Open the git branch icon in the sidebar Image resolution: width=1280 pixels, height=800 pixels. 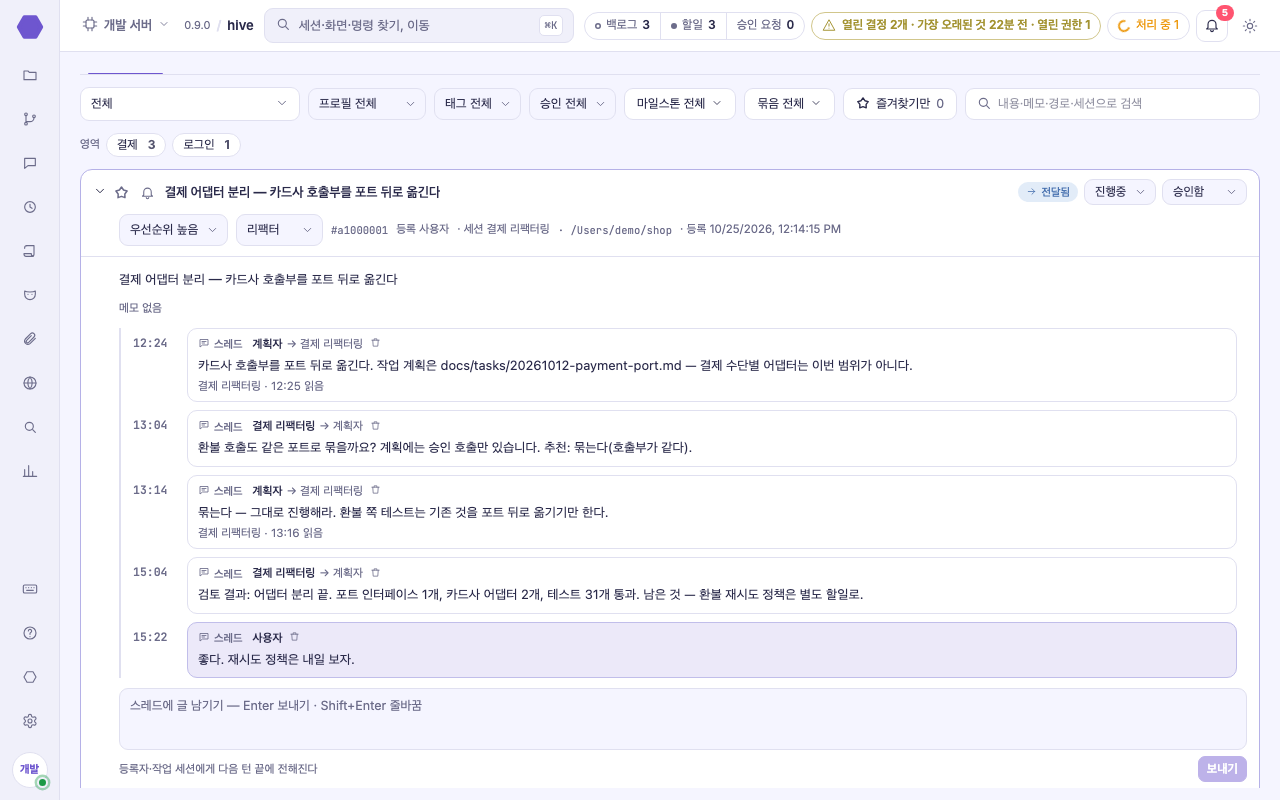(30, 119)
